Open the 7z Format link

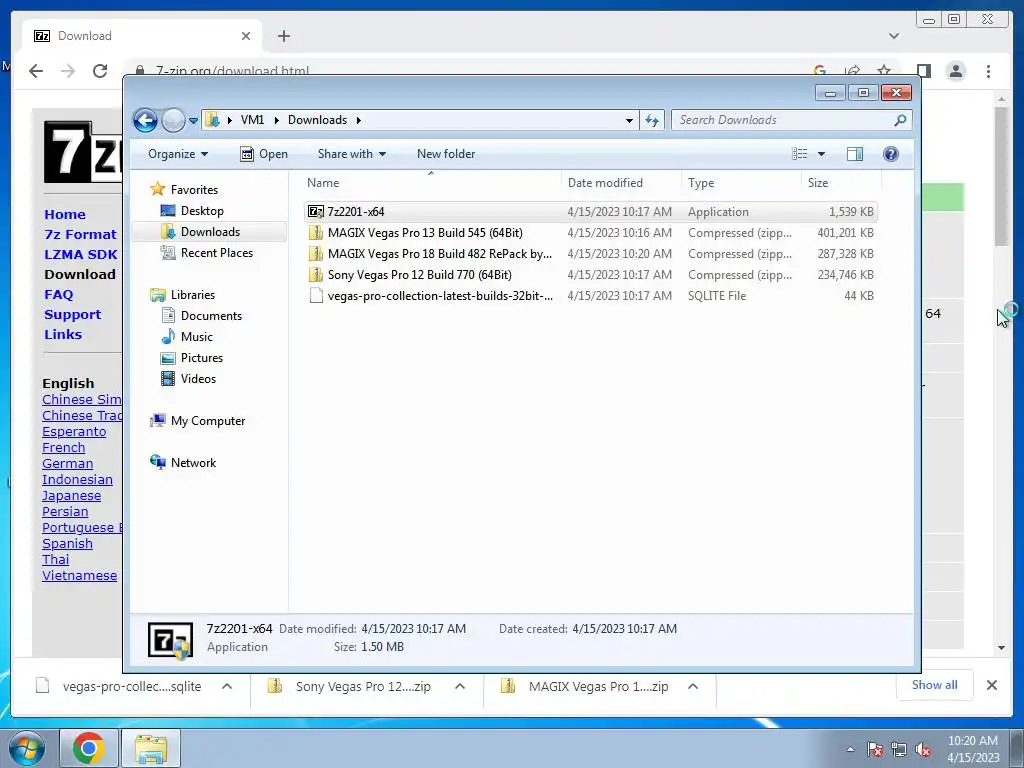pos(80,234)
